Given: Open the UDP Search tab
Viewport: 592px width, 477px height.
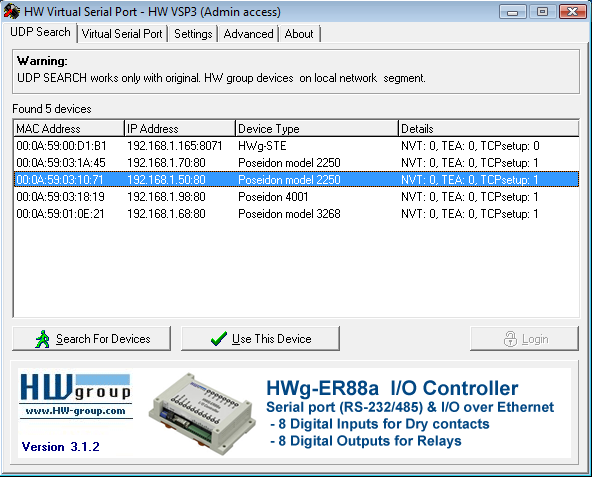Looking at the screenshot, I should tap(40, 32).
